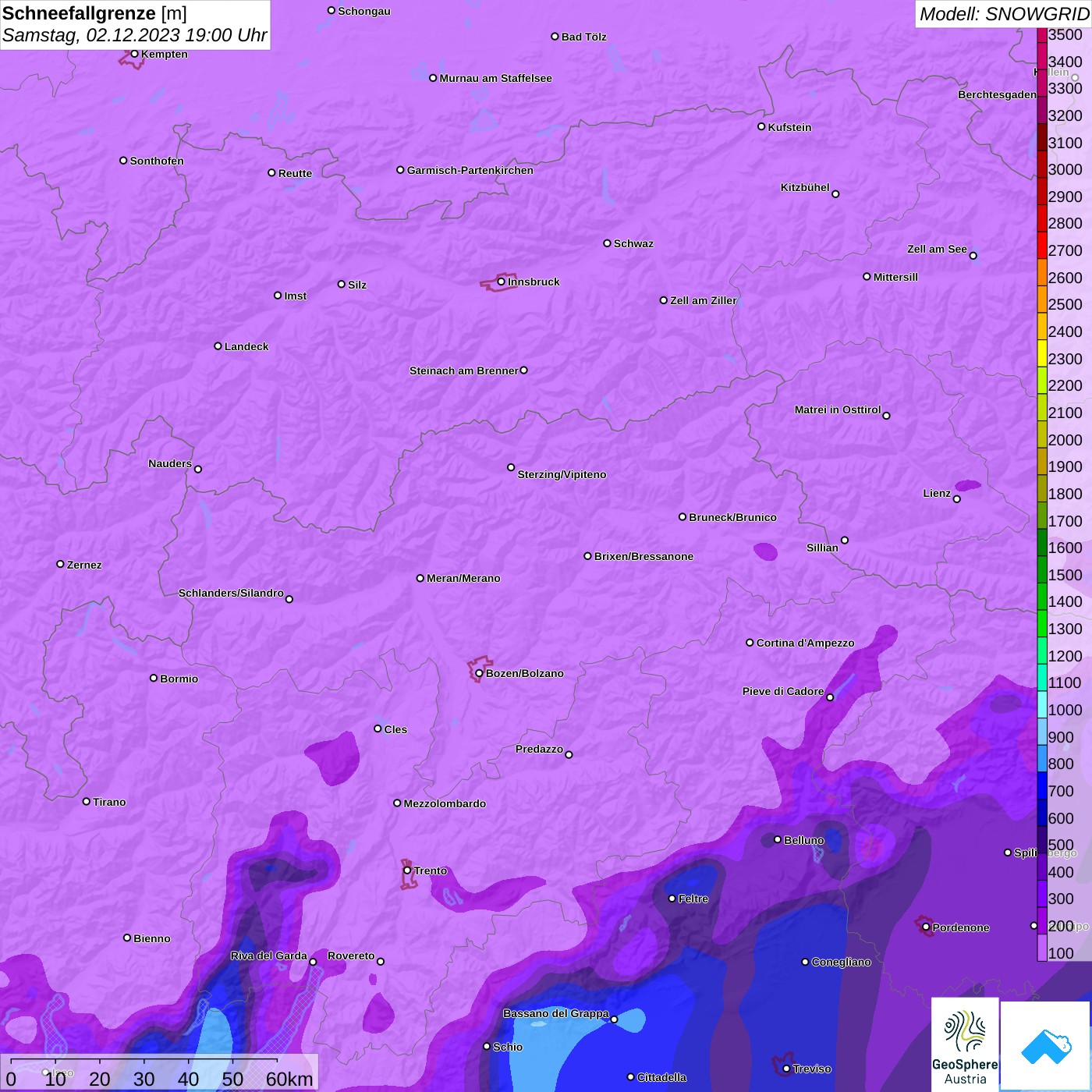Click the date Samstag, 02.12.2023 19:00 Uhr
This screenshot has height=1092, width=1092.
pos(134,35)
